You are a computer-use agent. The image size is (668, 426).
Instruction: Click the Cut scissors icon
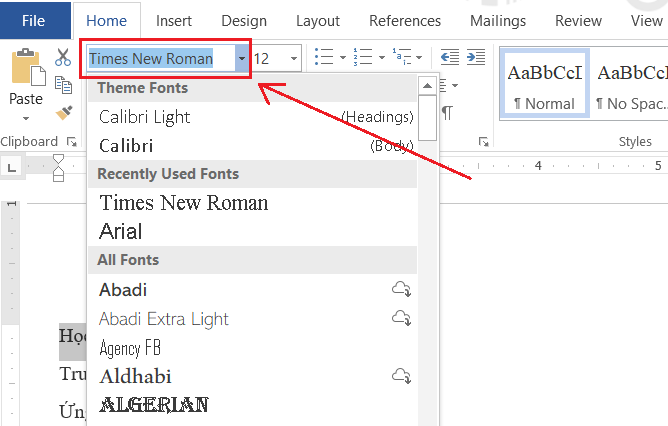tap(63, 58)
